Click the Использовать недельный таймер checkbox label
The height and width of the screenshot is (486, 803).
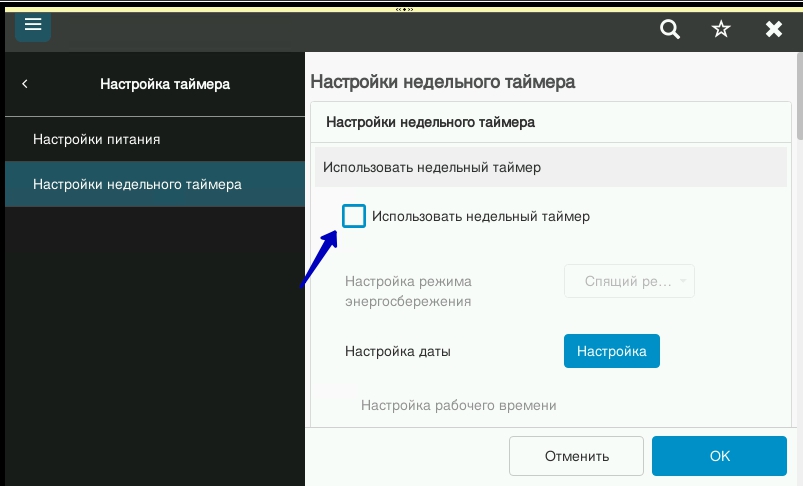click(x=481, y=215)
